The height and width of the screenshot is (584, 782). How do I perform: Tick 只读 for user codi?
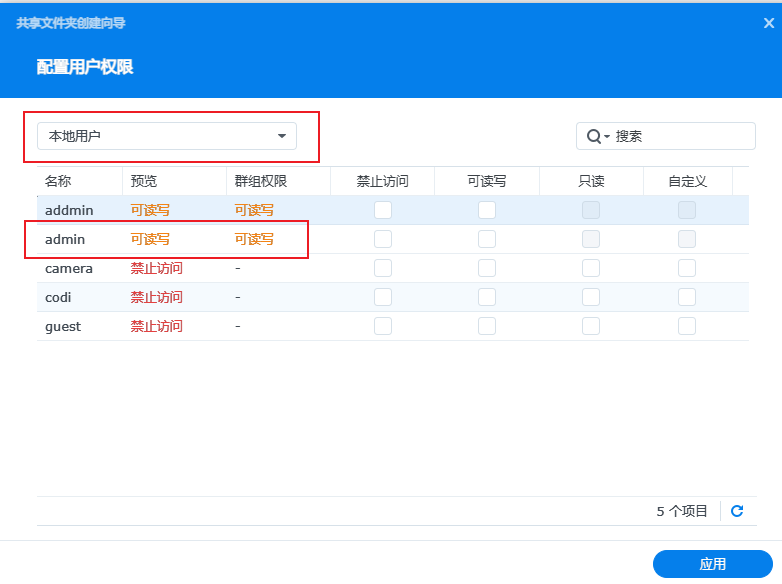pyautogui.click(x=591, y=297)
